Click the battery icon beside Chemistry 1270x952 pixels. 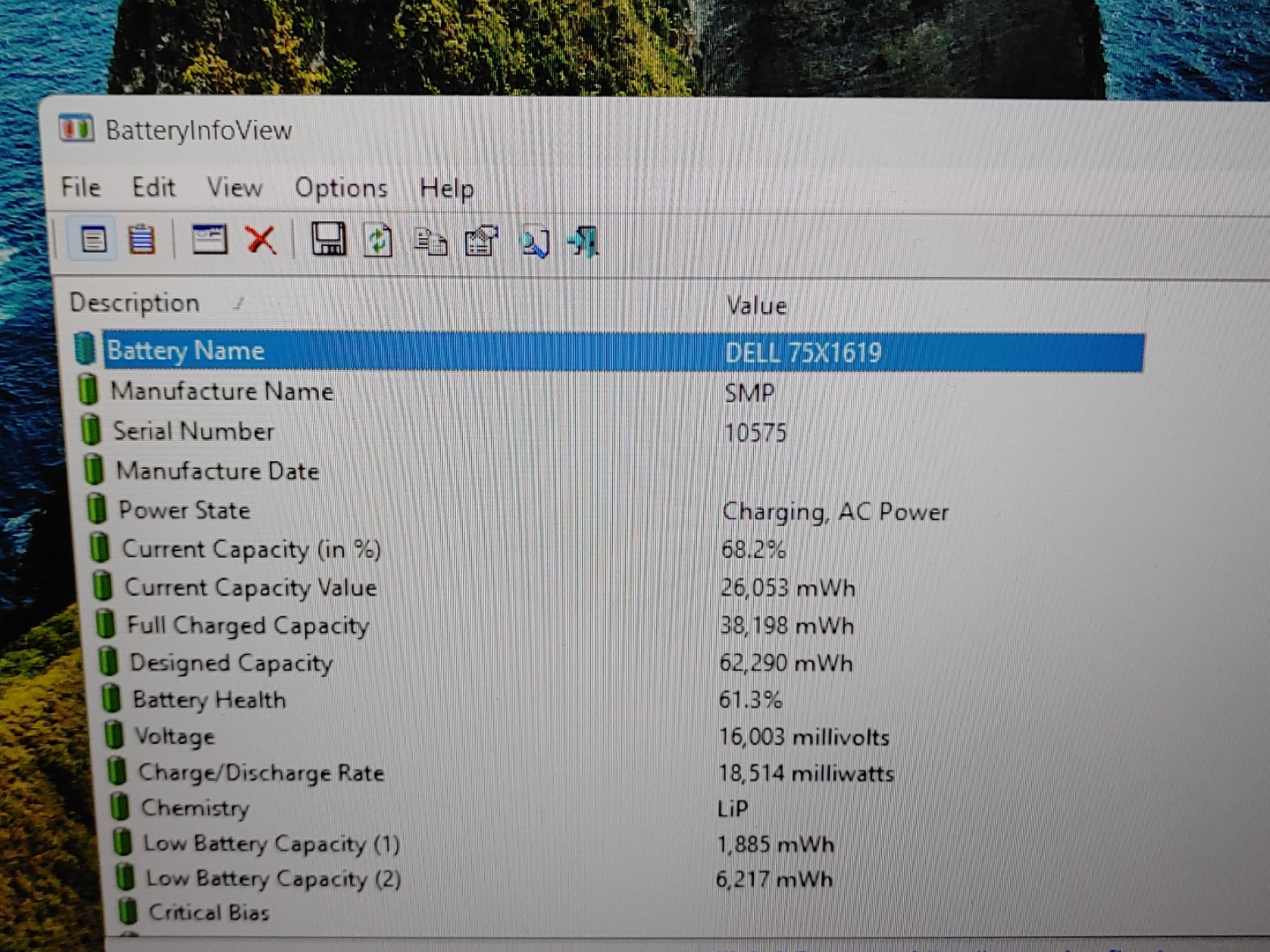117,807
